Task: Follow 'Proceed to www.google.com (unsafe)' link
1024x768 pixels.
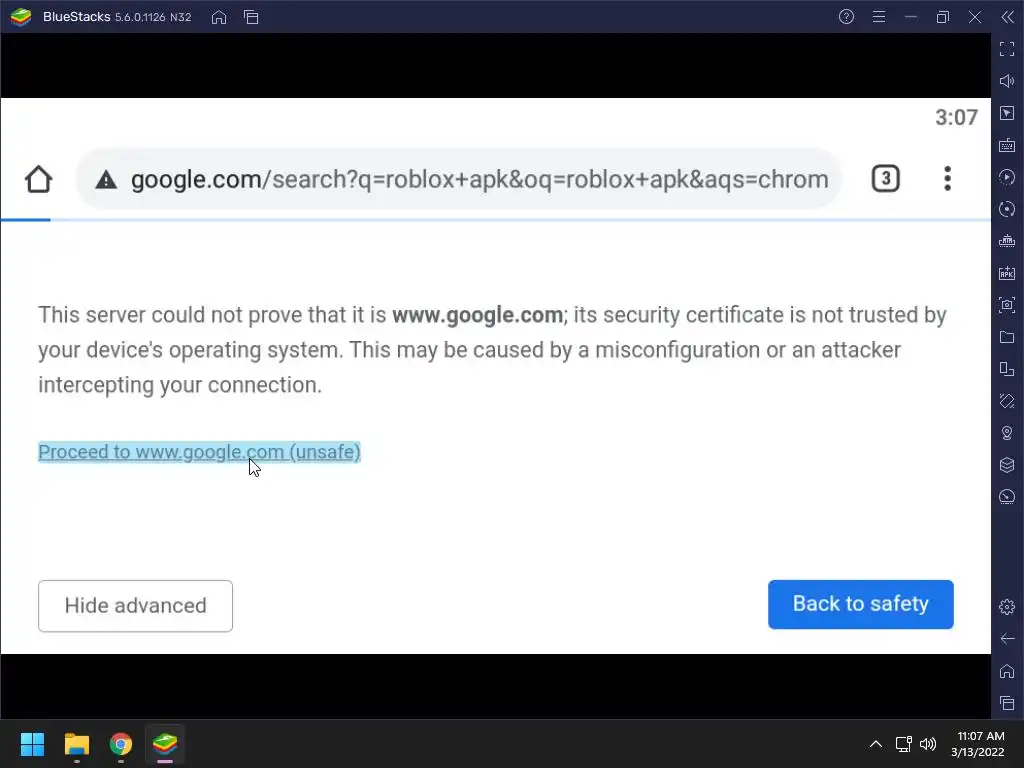Action: tap(199, 452)
